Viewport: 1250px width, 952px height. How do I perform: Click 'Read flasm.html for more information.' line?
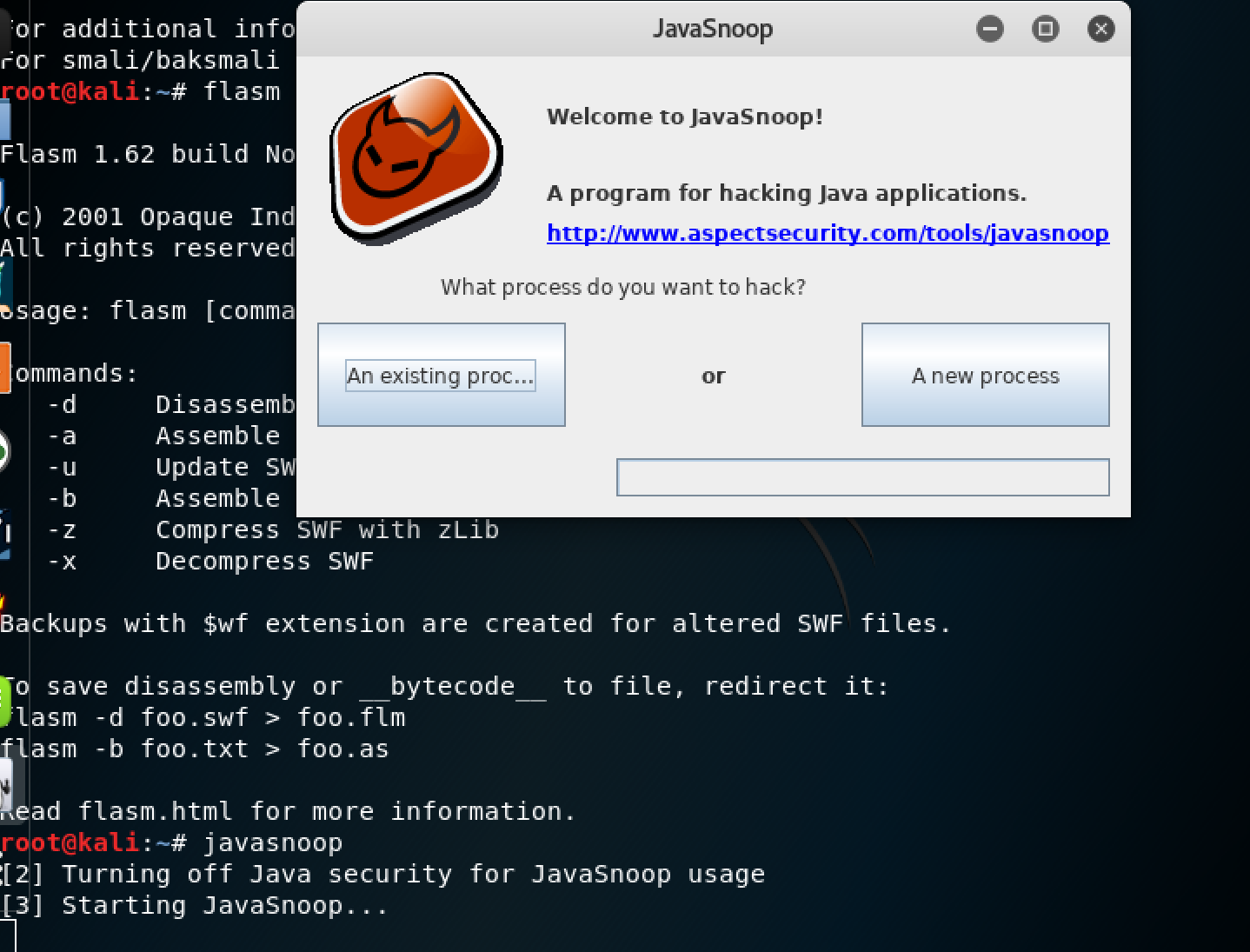(288, 811)
